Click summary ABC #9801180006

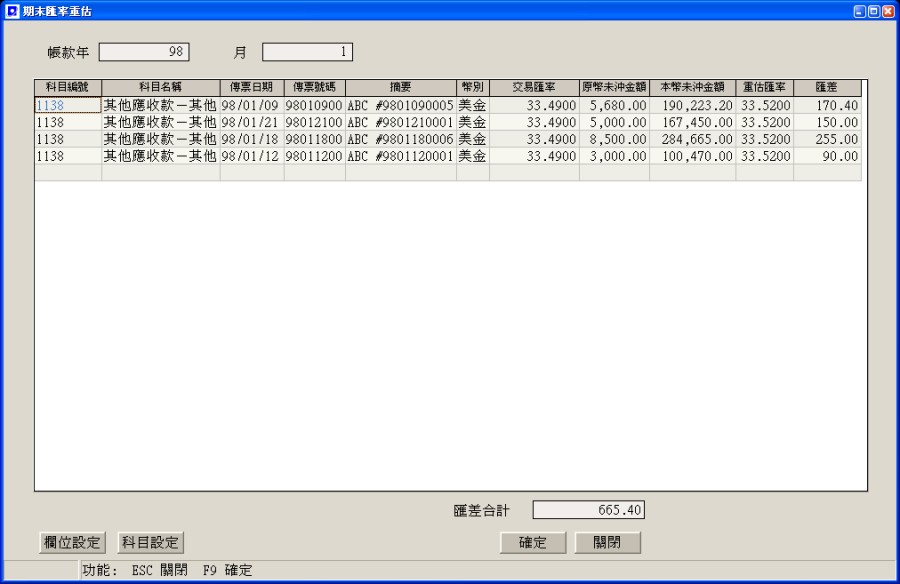click(401, 139)
